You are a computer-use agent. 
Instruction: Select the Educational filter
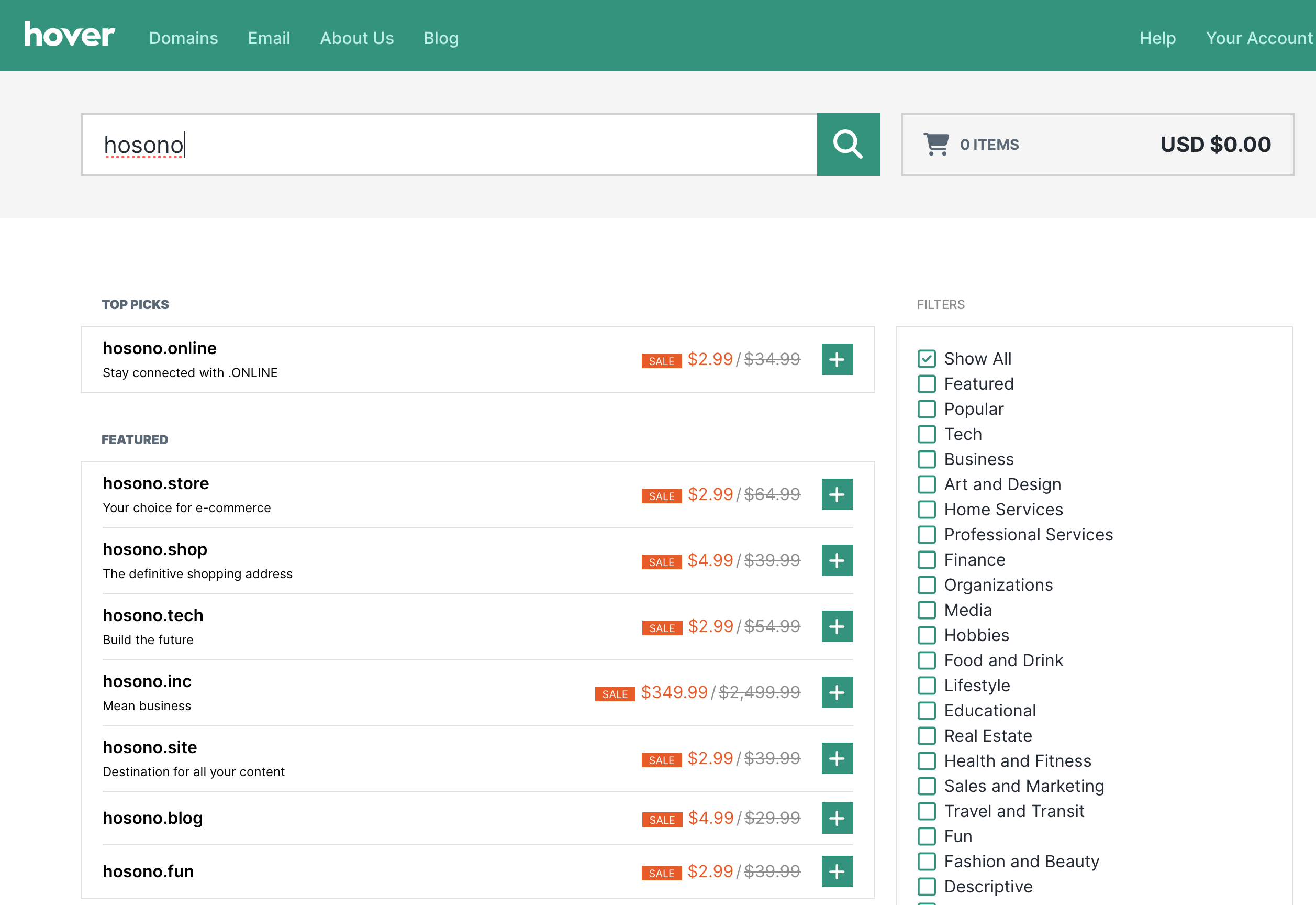click(x=927, y=711)
